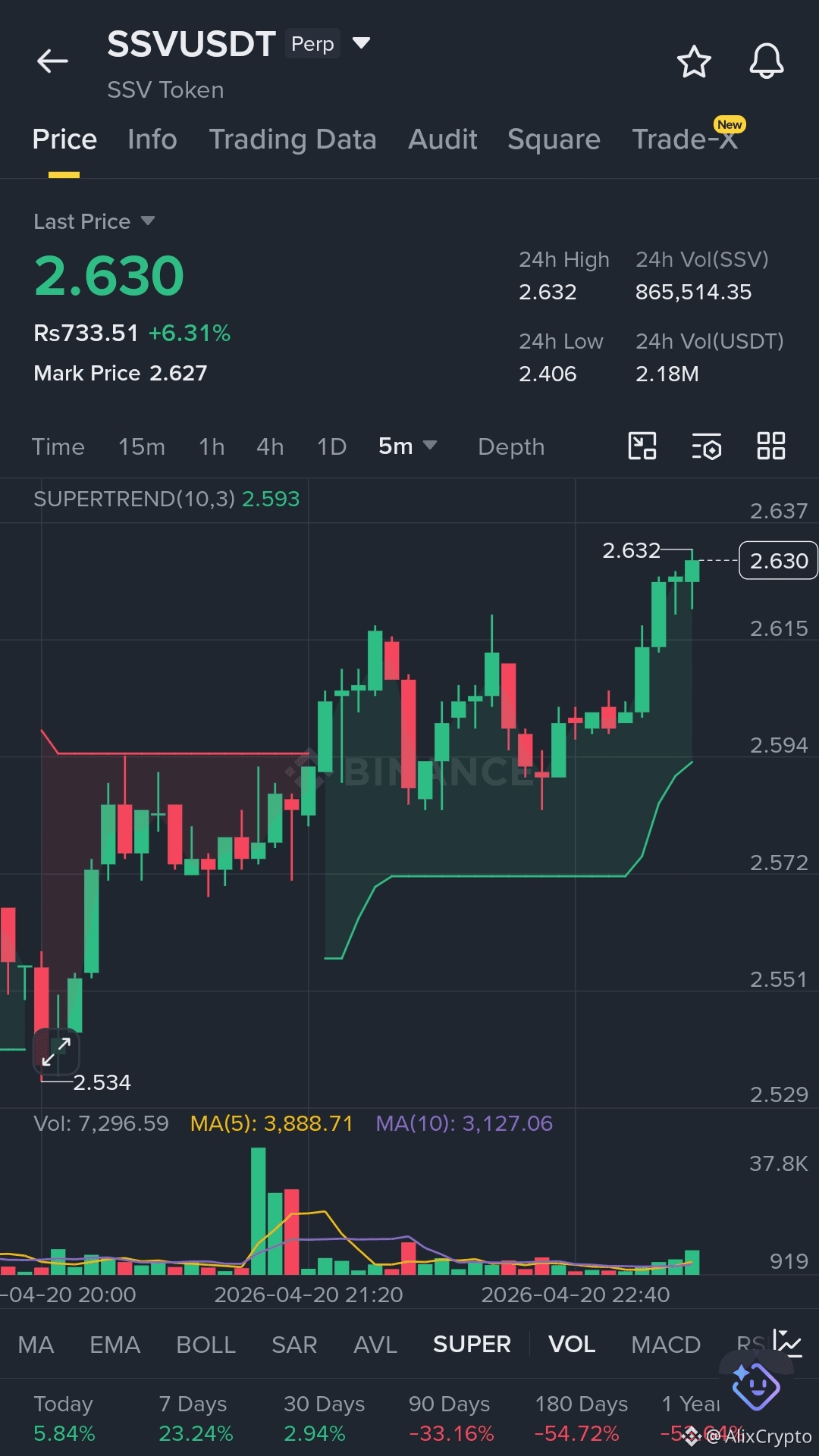The width and height of the screenshot is (819, 1456).
Task: Tap the AI assistant floating icon
Action: (755, 1386)
